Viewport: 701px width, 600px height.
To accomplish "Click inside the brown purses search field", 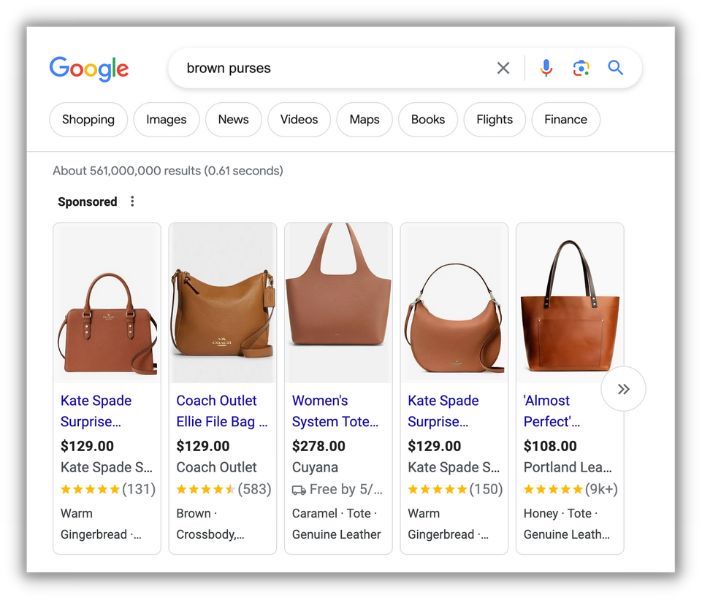I will [330, 68].
